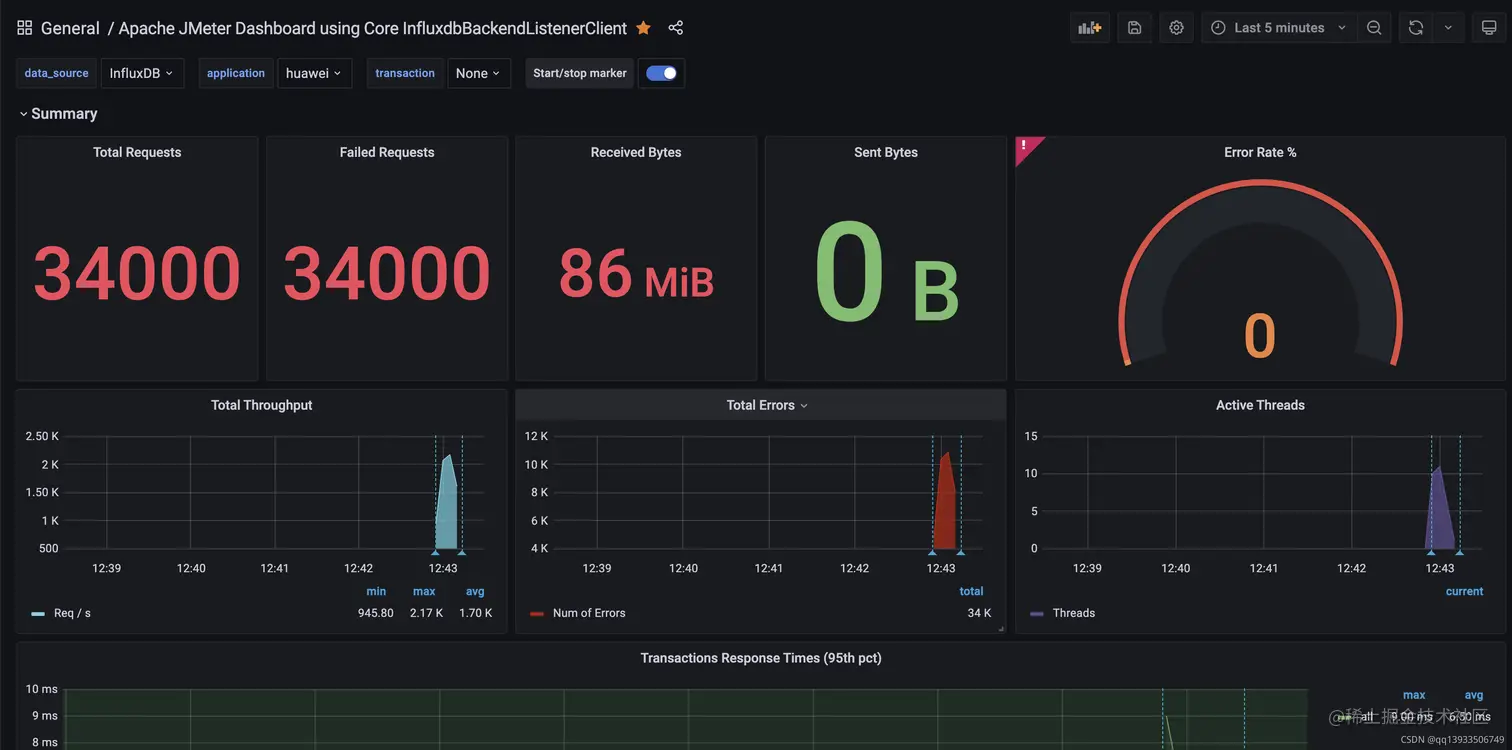The width and height of the screenshot is (1512, 750).
Task: Click the 1.70 K avg throughput value
Action: click(x=475, y=613)
